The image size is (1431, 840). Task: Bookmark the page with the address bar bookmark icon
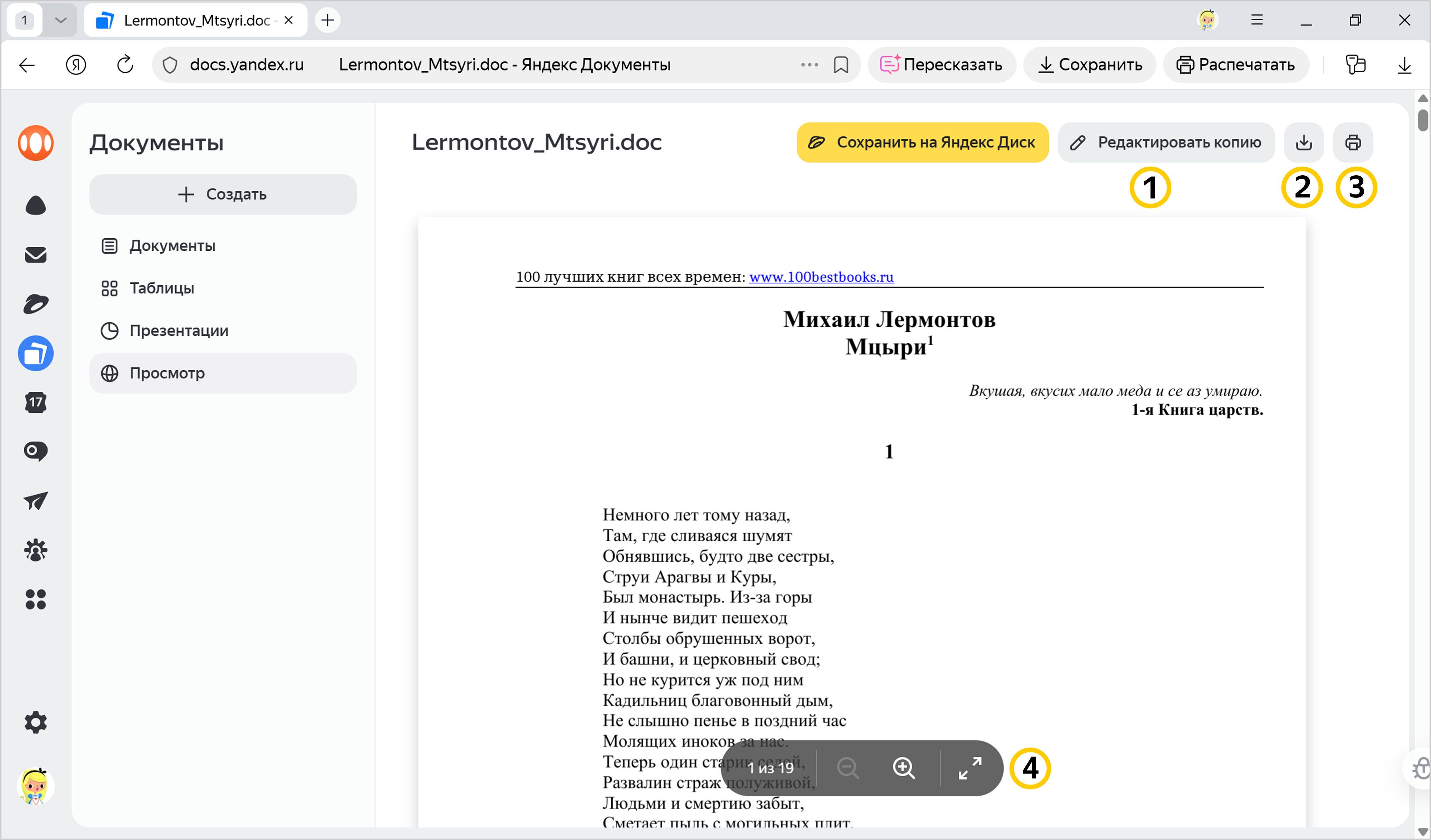coord(841,65)
